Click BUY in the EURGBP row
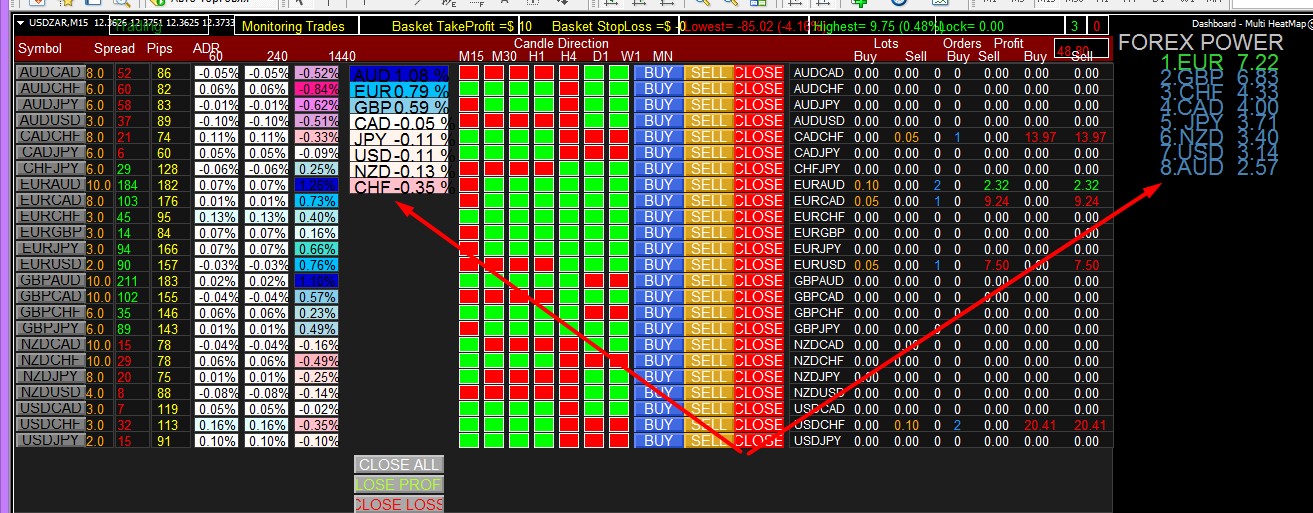 (658, 233)
